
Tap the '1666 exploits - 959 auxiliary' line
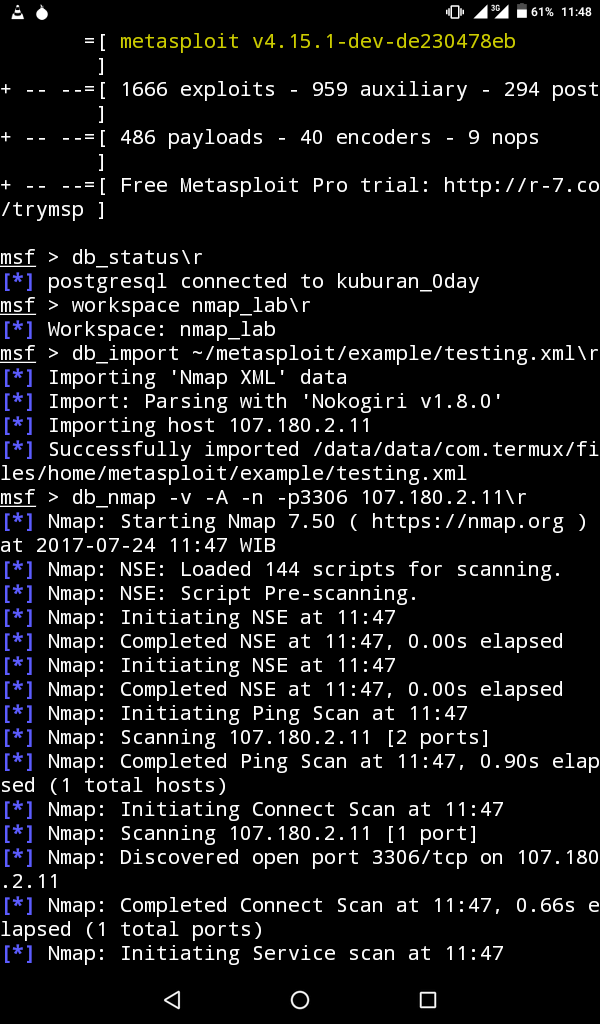point(300,90)
